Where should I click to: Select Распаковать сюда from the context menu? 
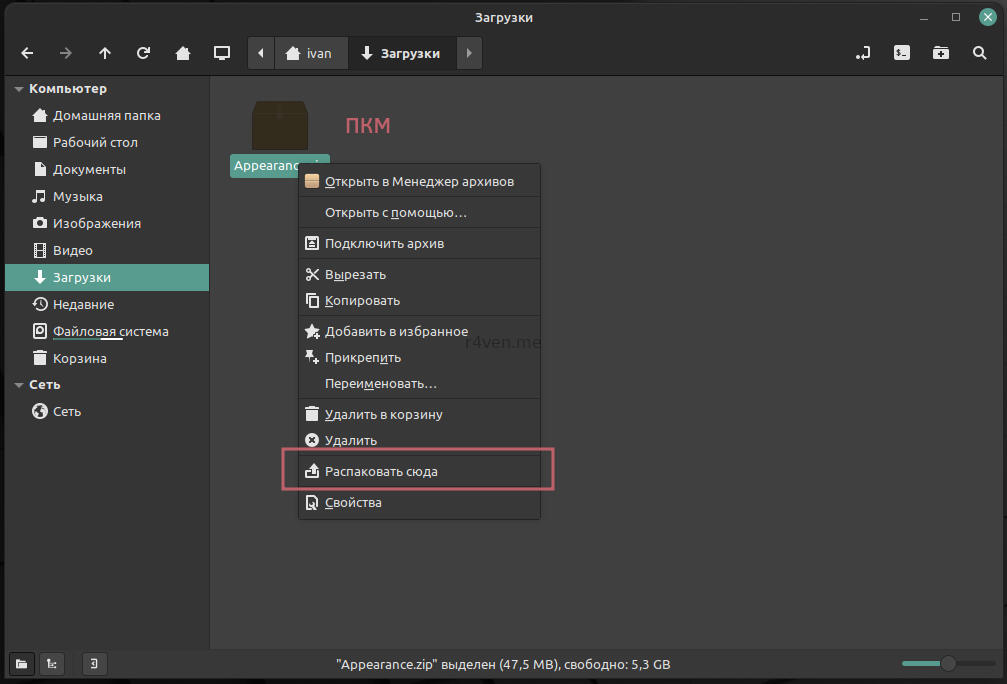381,471
